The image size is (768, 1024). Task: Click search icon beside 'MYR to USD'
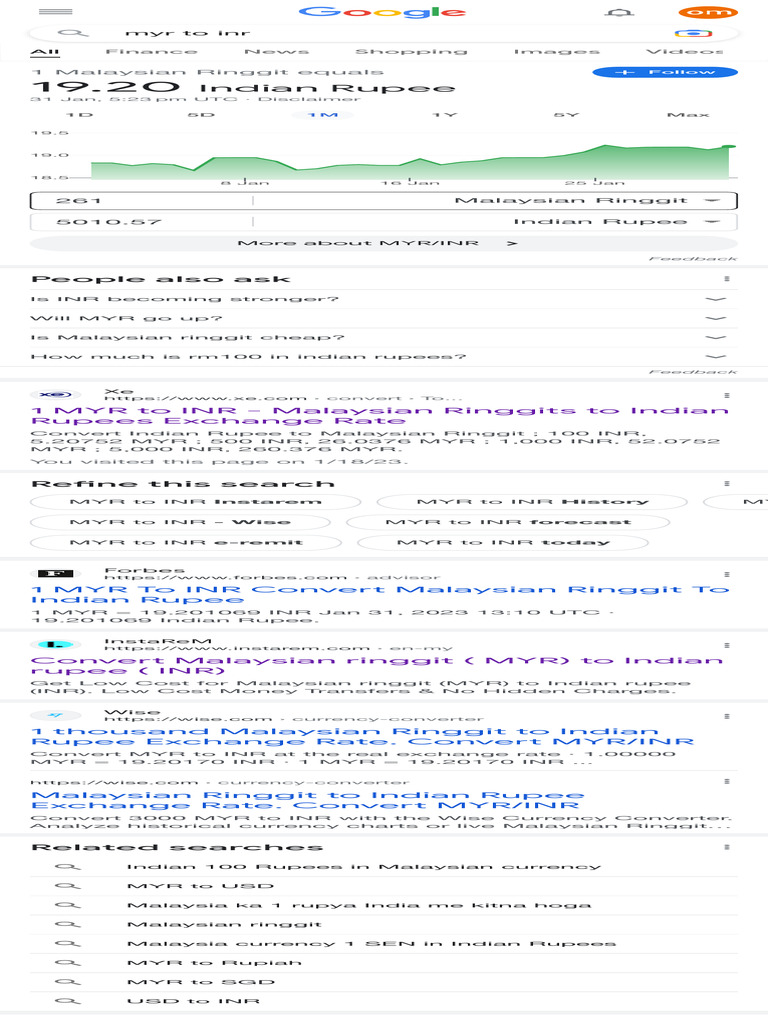67,886
